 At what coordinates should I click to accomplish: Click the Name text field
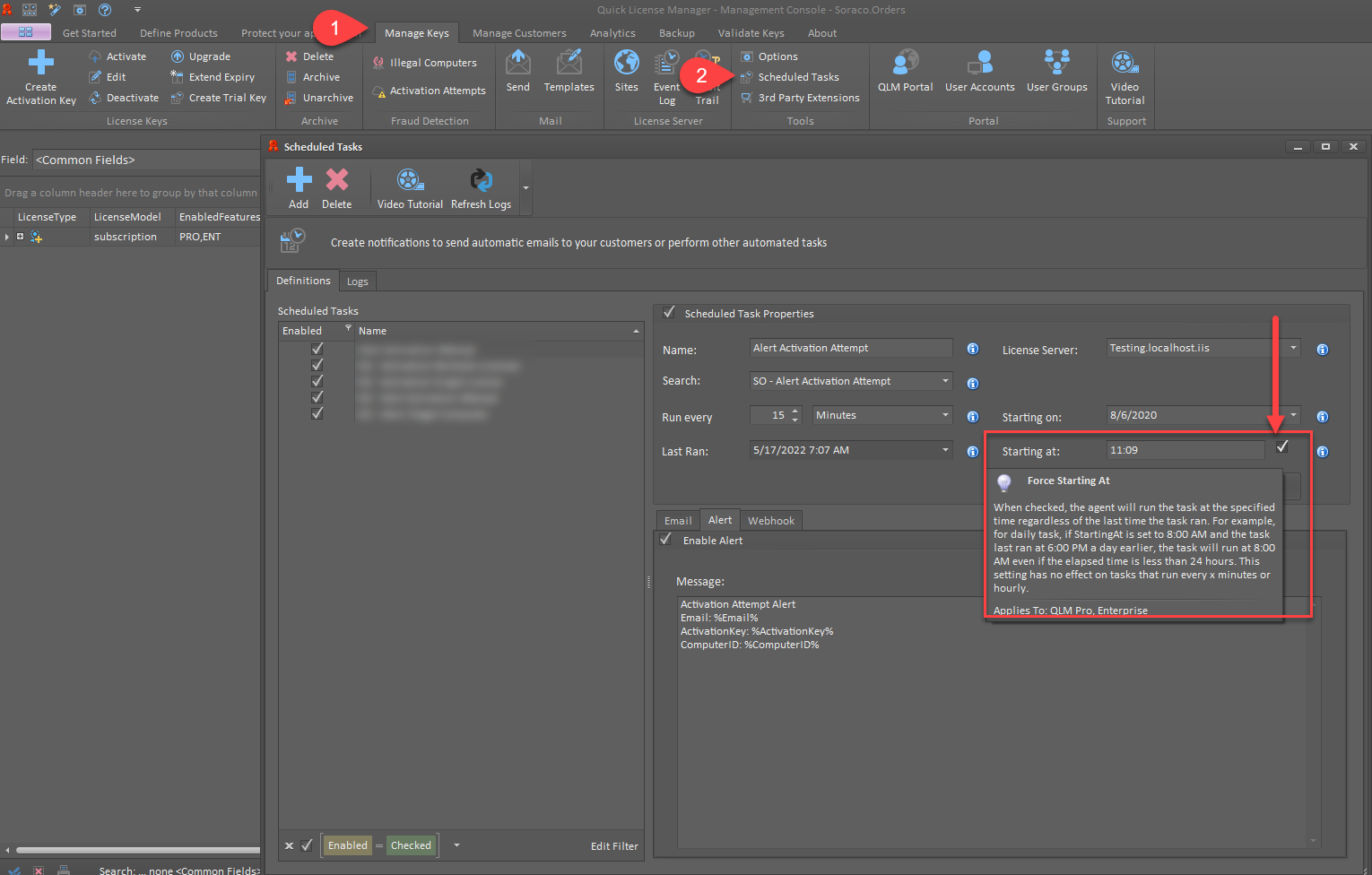click(850, 348)
